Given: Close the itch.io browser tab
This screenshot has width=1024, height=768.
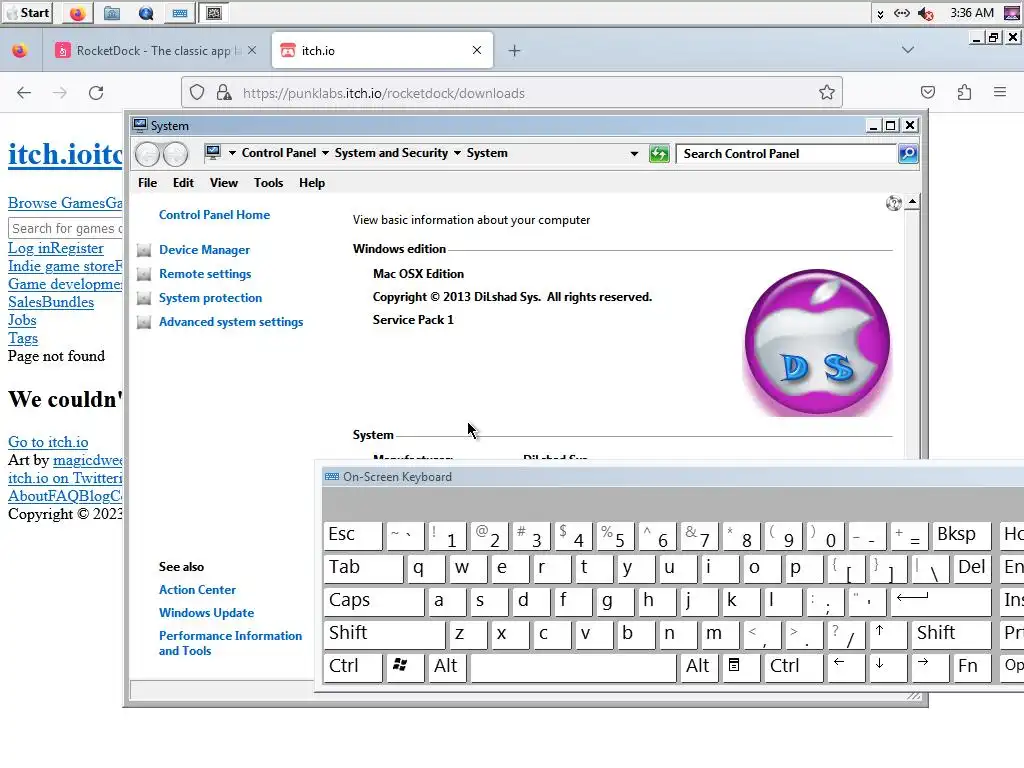Looking at the screenshot, I should tap(477, 50).
